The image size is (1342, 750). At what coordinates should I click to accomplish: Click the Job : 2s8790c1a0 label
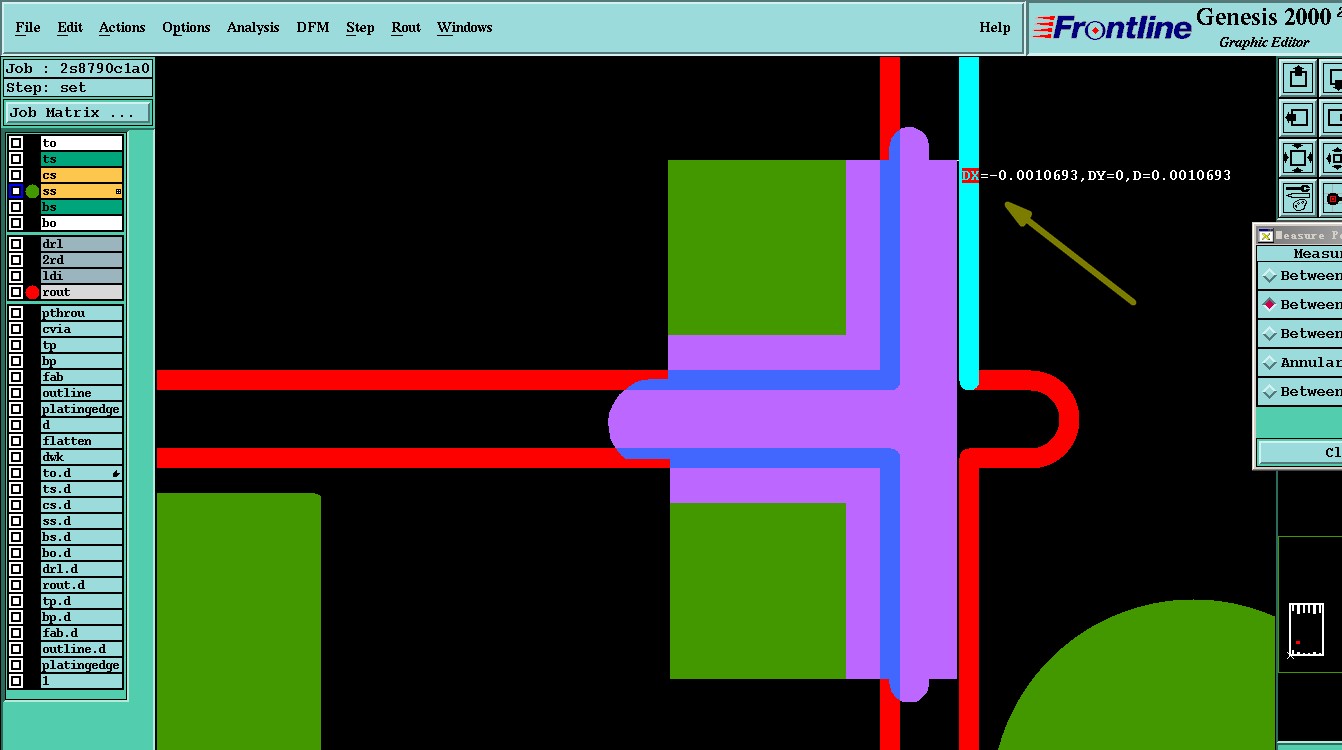coord(78,69)
